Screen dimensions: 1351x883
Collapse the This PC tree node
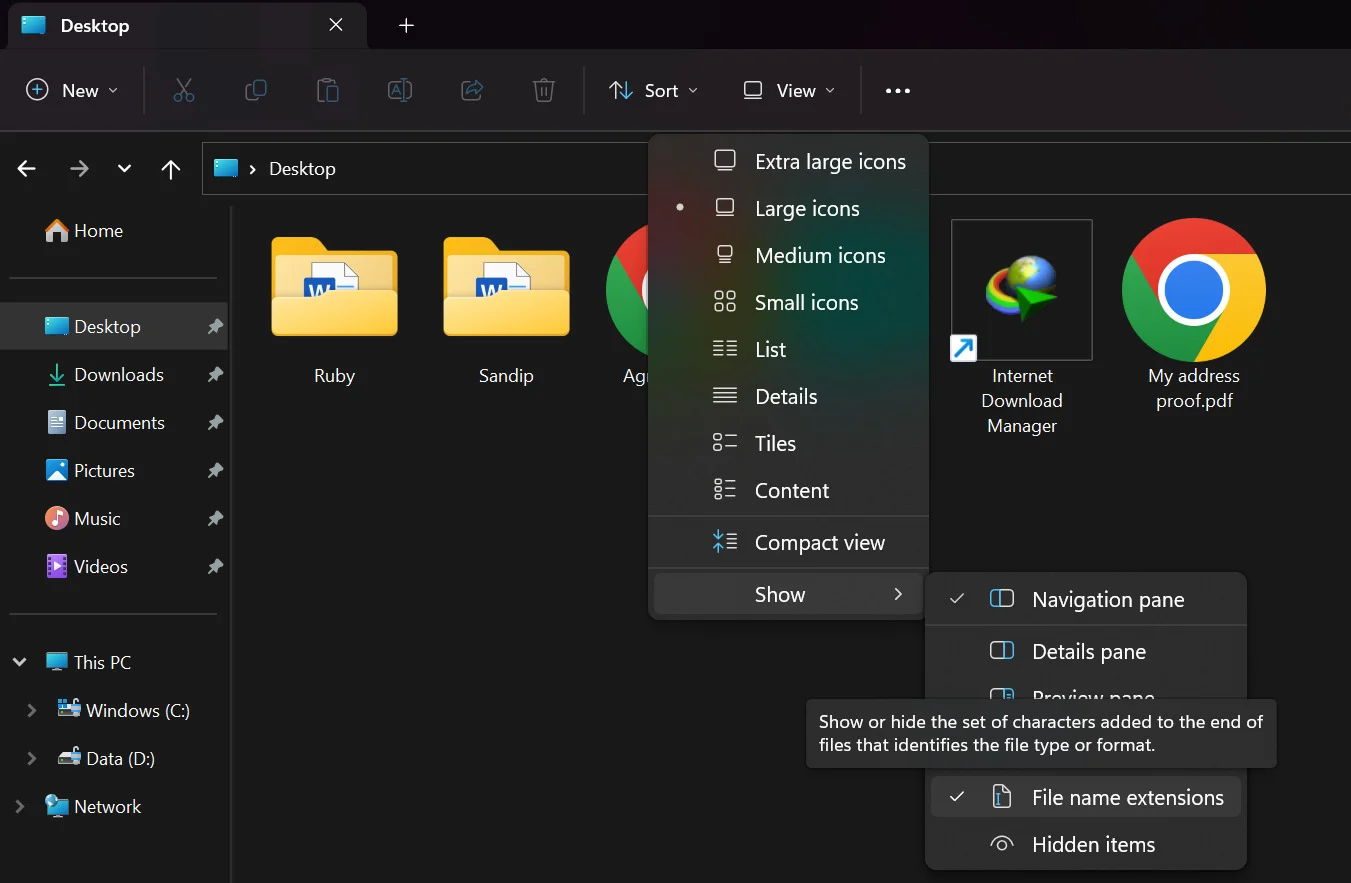[x=19, y=663]
